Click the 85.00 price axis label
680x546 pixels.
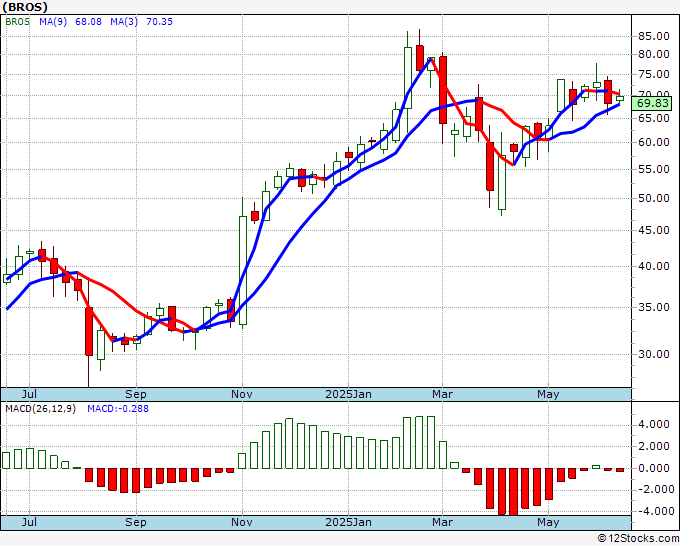coord(654,36)
